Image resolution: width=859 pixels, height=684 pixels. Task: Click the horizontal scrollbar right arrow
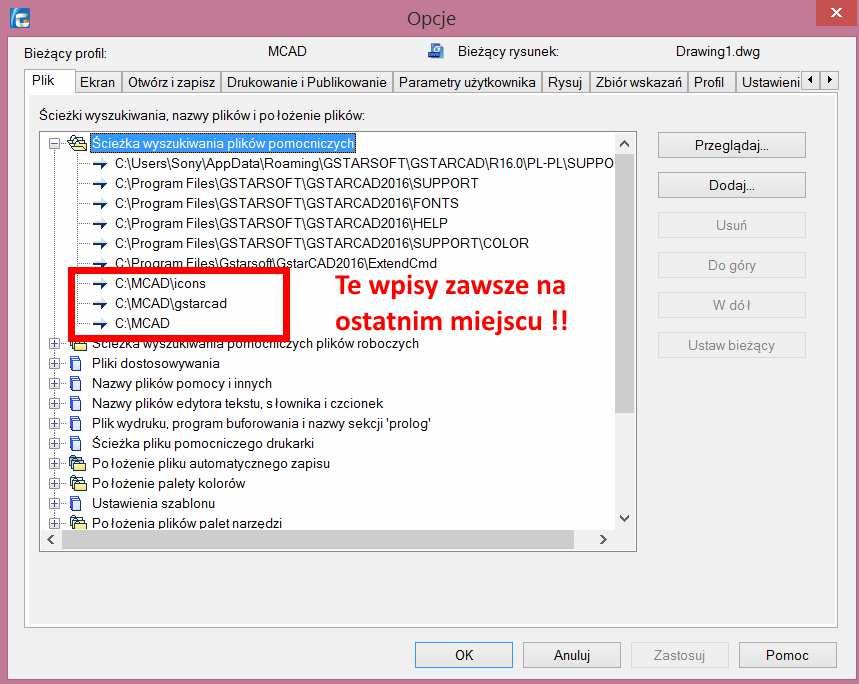click(603, 539)
